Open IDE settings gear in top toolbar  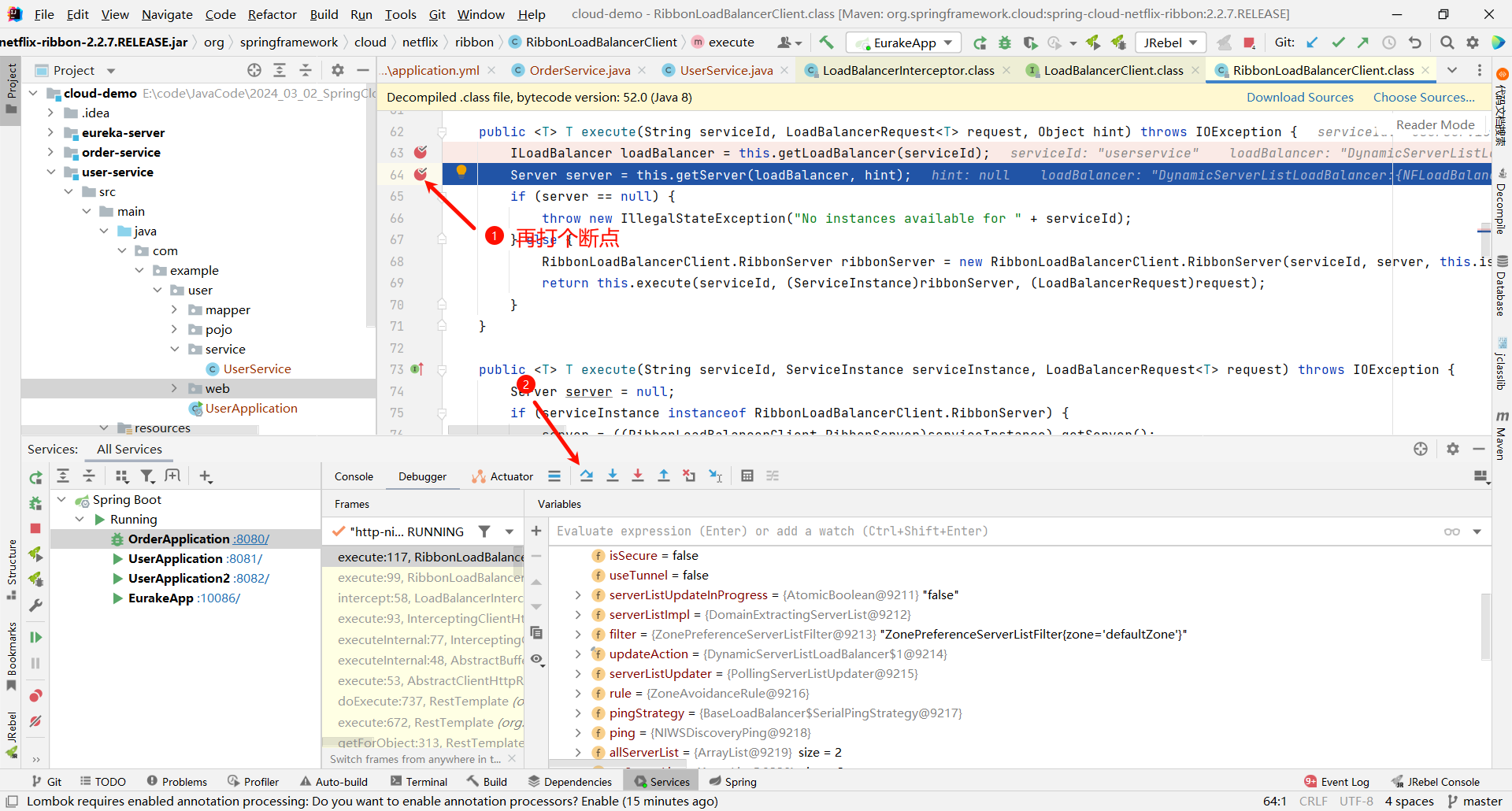pos(1473,43)
